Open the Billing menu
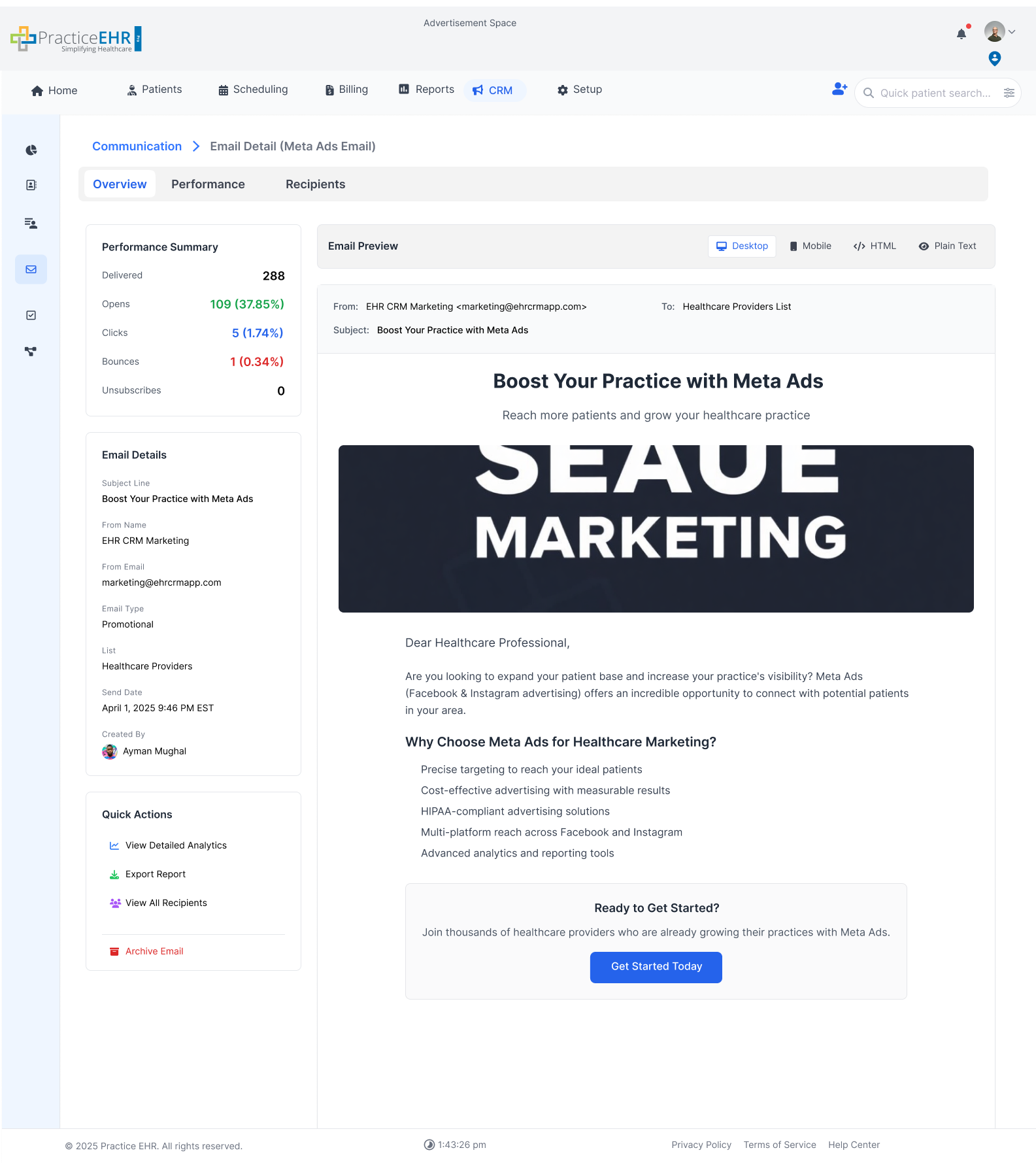Viewport: 1036px width, 1163px height. pyautogui.click(x=346, y=90)
